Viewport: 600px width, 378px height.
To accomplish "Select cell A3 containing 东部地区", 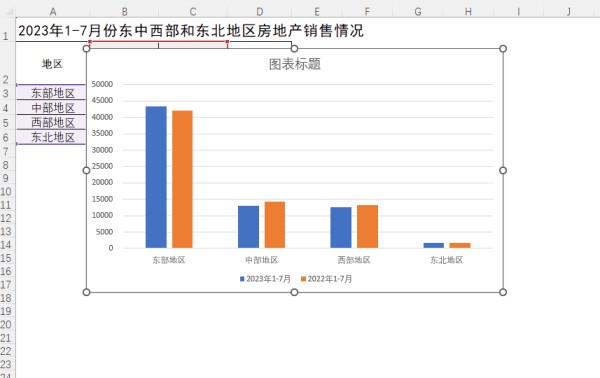I will 51,93.
